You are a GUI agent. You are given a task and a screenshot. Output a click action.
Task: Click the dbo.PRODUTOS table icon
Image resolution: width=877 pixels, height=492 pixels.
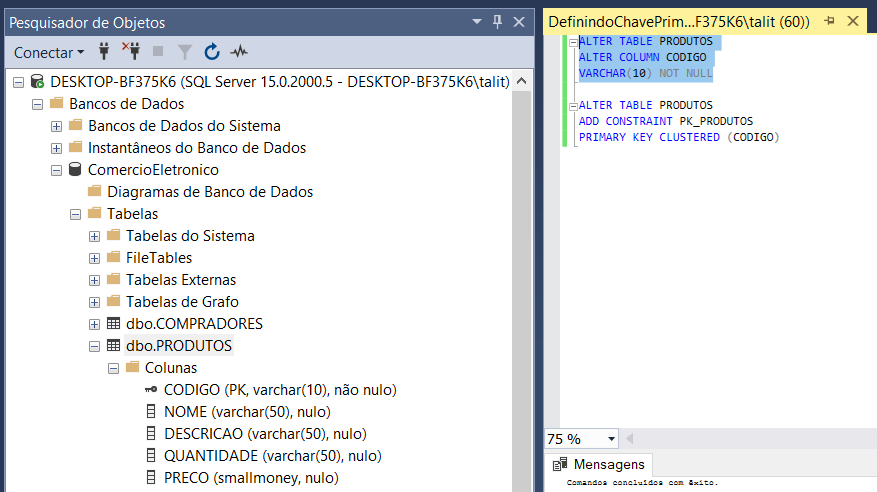(x=114, y=346)
